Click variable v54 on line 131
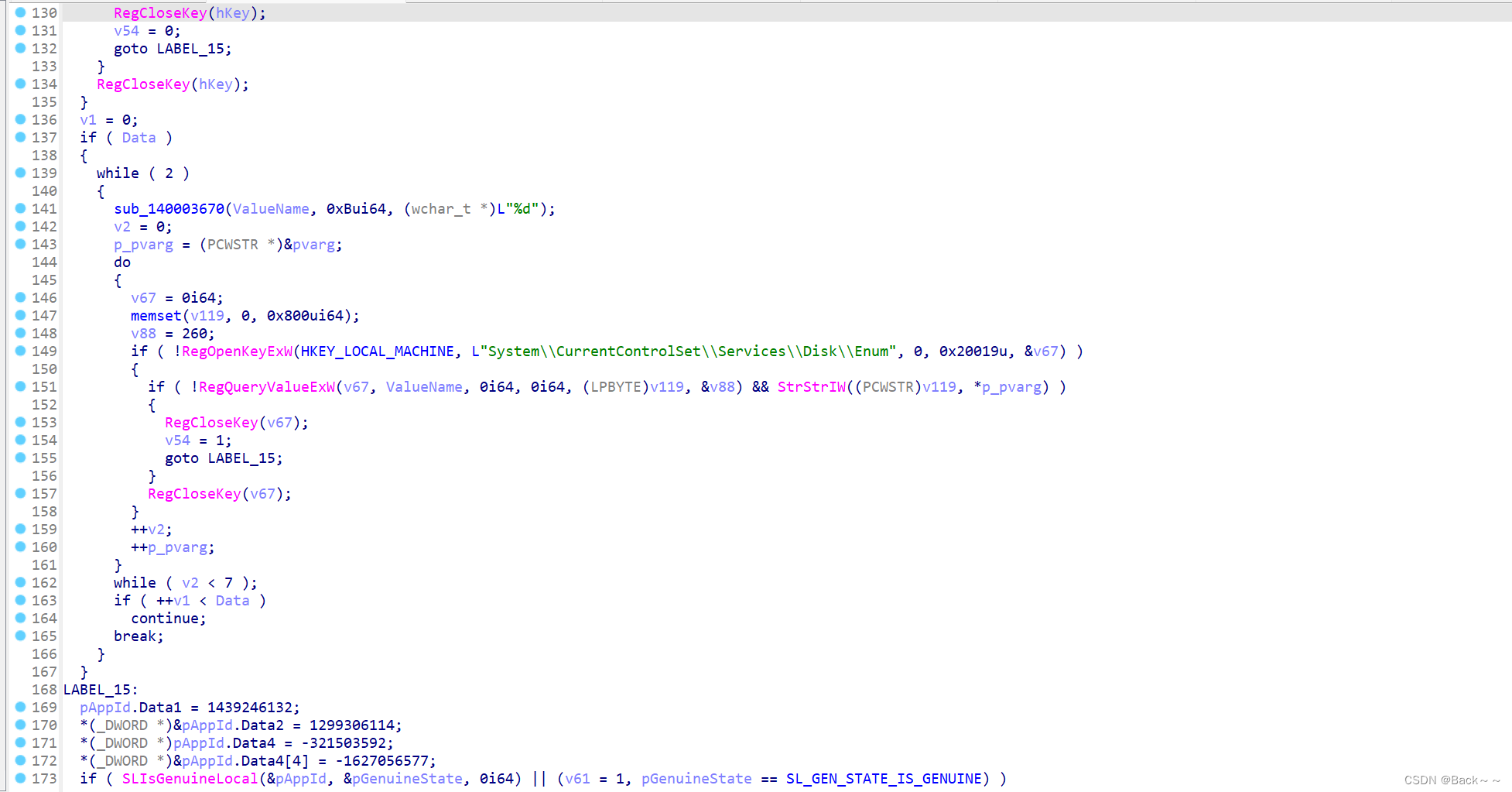 126,31
